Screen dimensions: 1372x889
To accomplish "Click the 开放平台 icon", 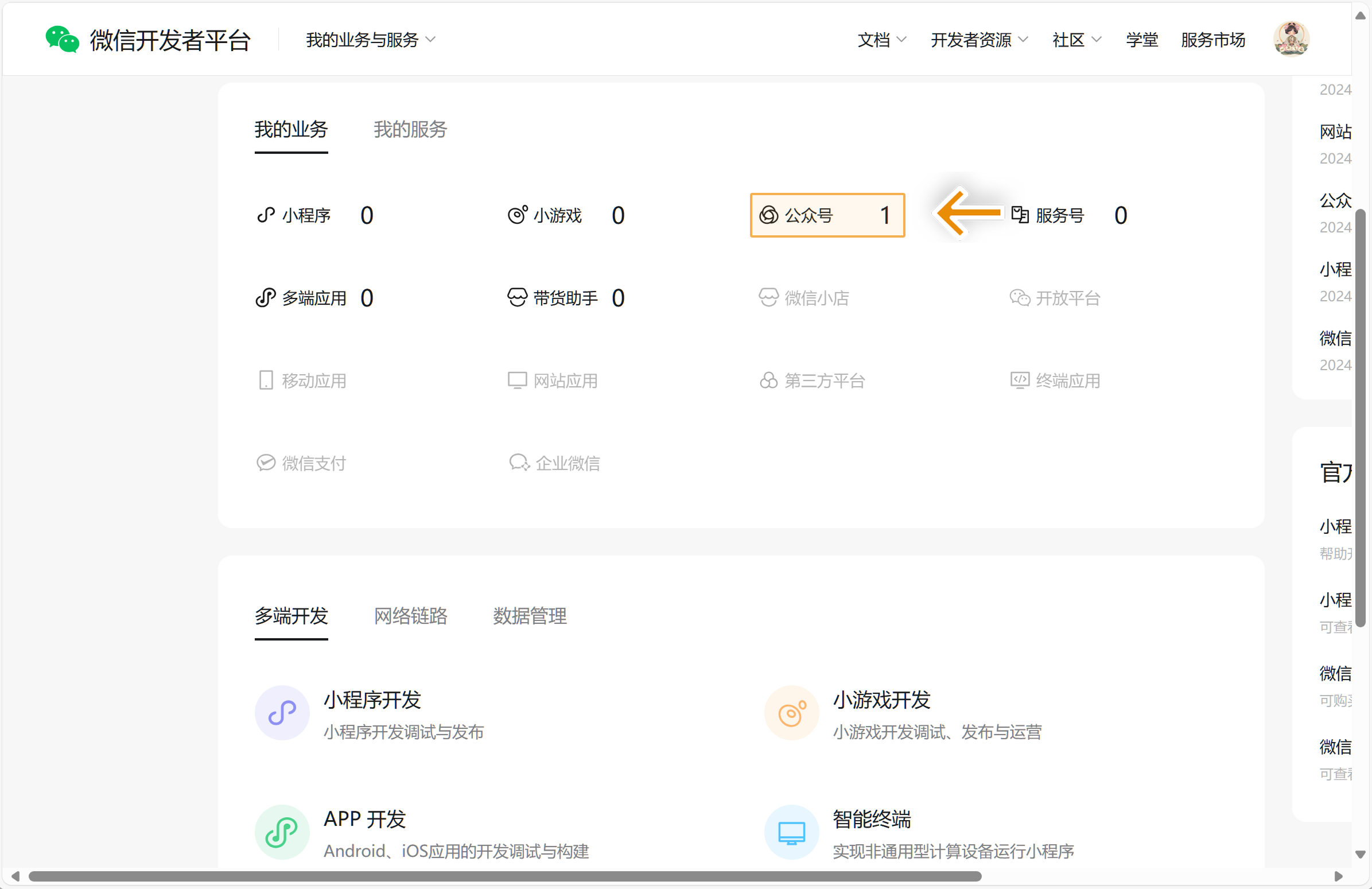I will click(1020, 298).
